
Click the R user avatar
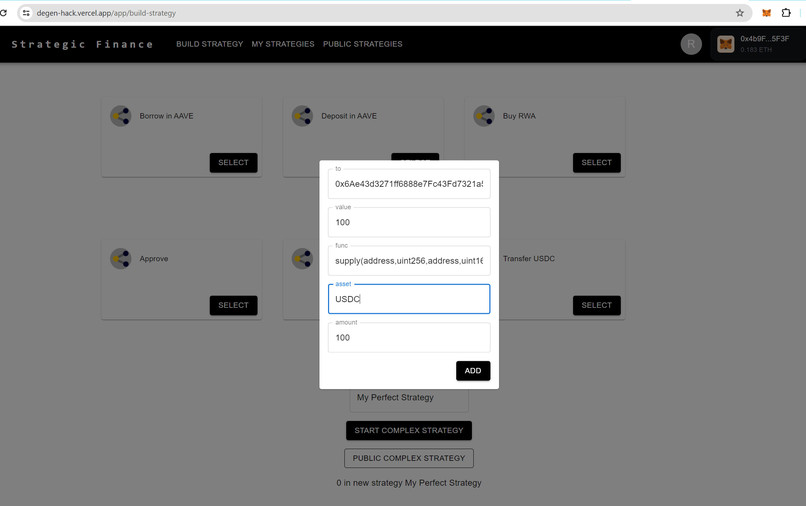691,44
